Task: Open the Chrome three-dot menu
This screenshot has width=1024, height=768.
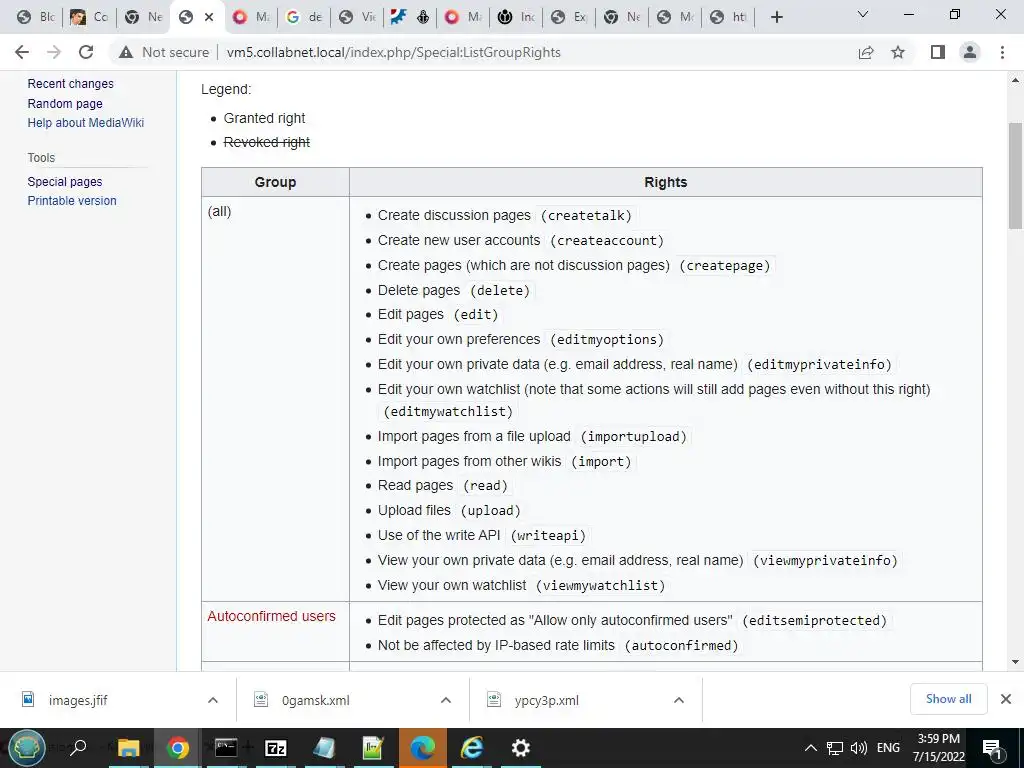Action: click(x=1002, y=52)
